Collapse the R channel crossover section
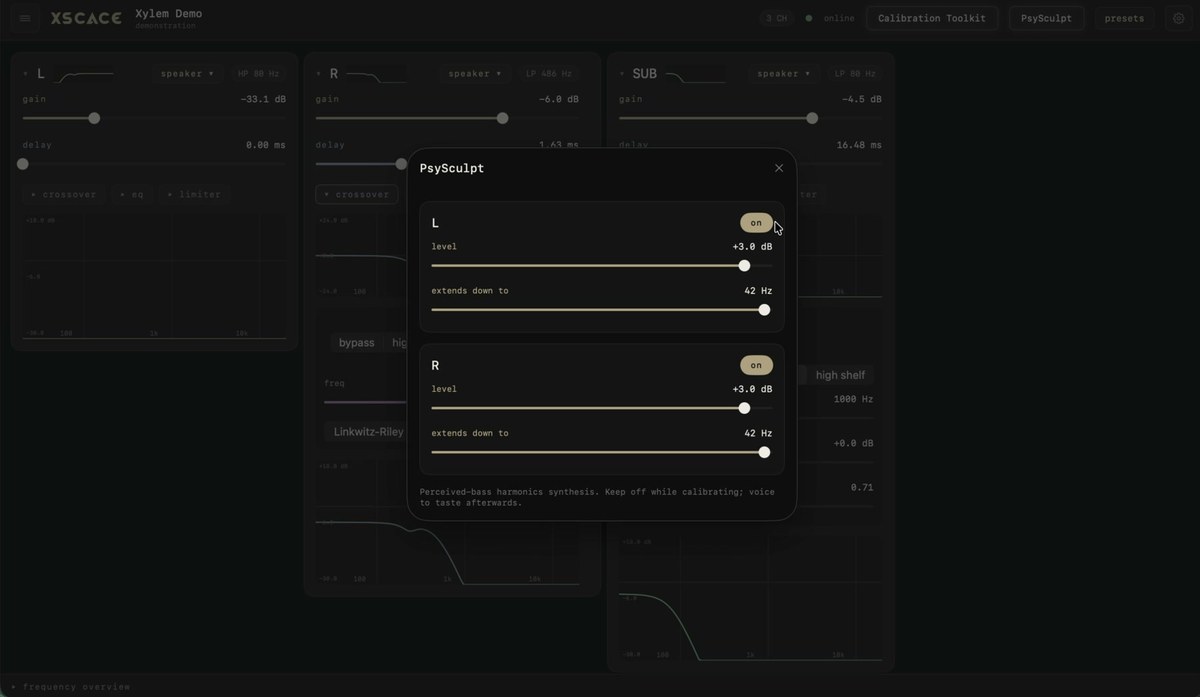 (x=356, y=194)
